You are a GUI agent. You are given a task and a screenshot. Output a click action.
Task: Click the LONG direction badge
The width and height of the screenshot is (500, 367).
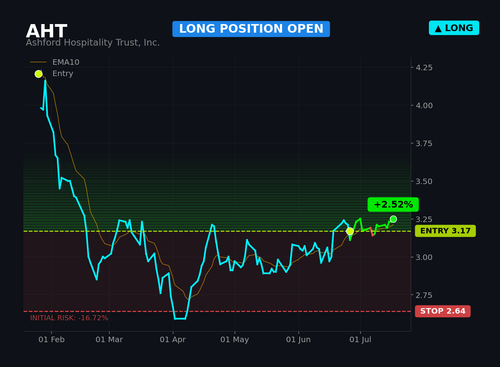point(454,28)
